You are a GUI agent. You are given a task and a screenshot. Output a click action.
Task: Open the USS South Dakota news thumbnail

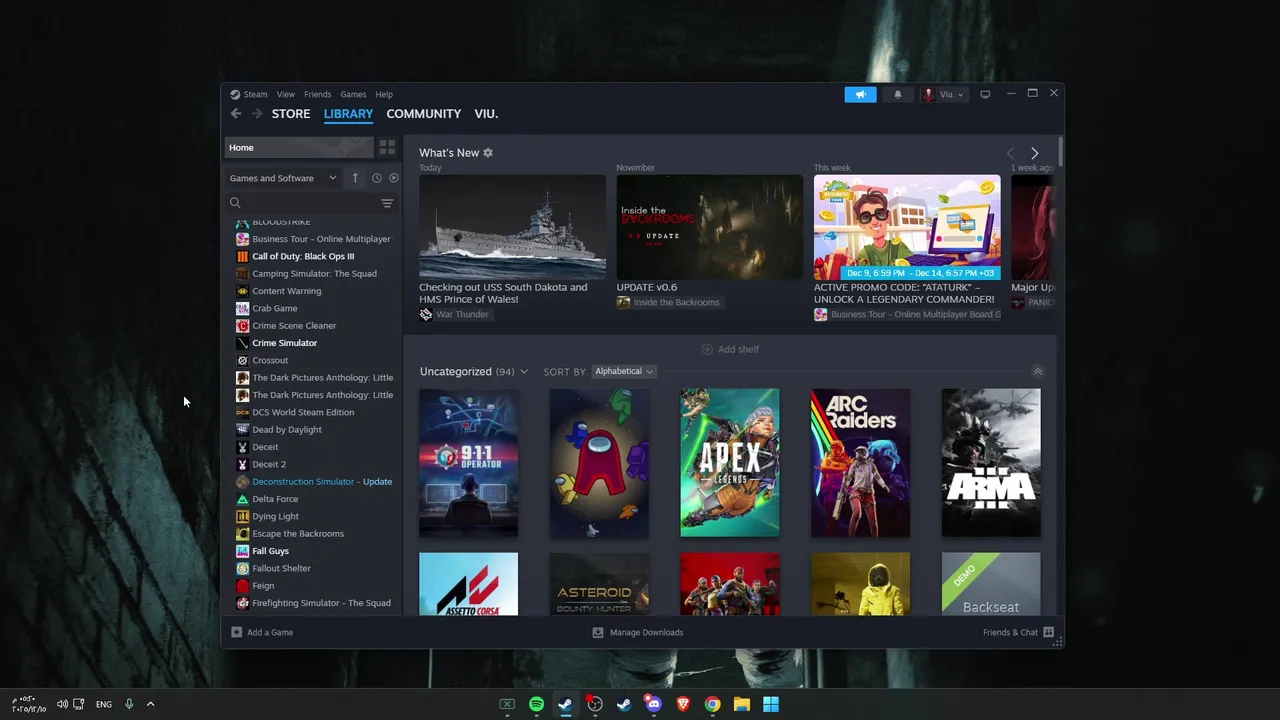pos(512,227)
